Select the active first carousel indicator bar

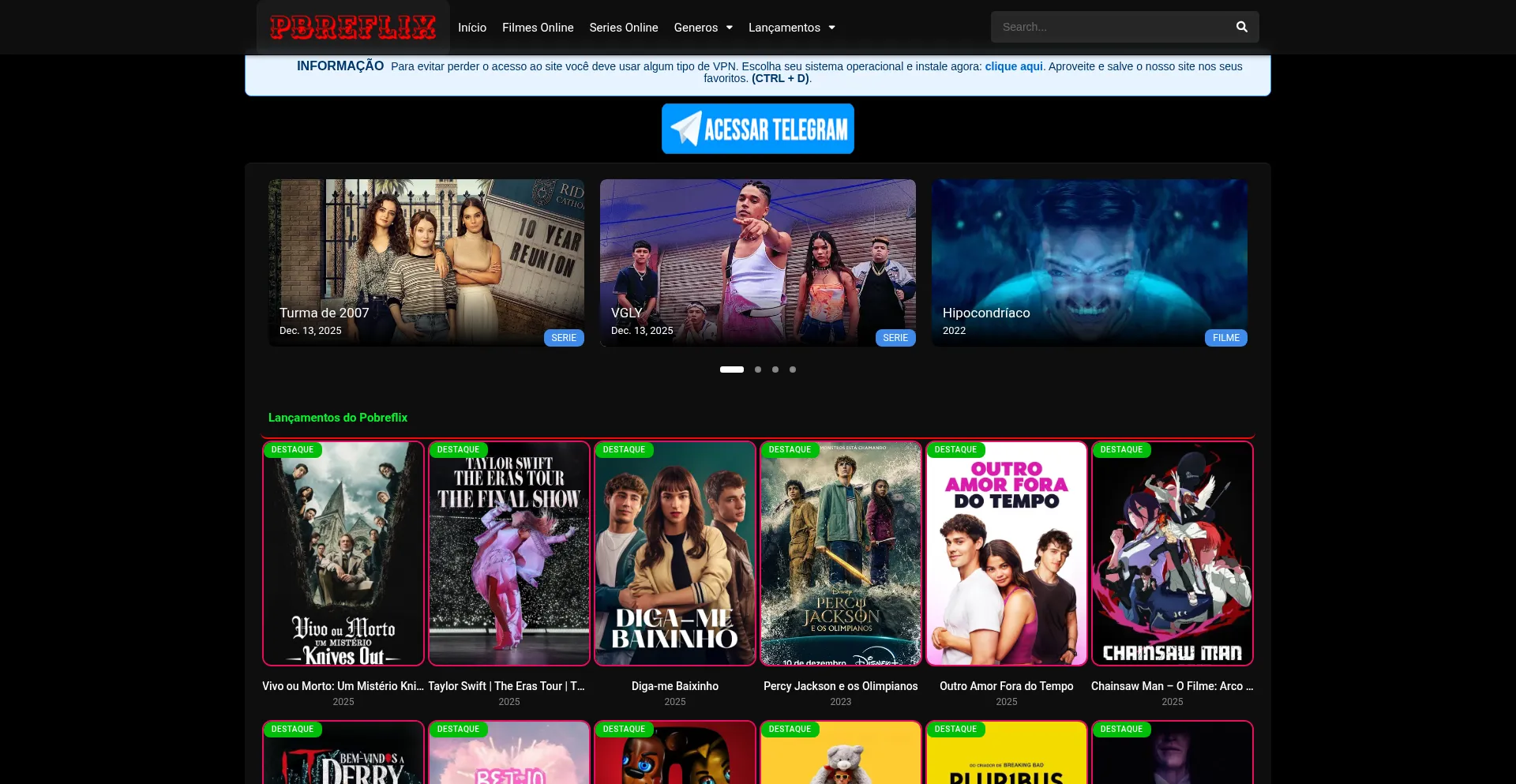pos(731,369)
